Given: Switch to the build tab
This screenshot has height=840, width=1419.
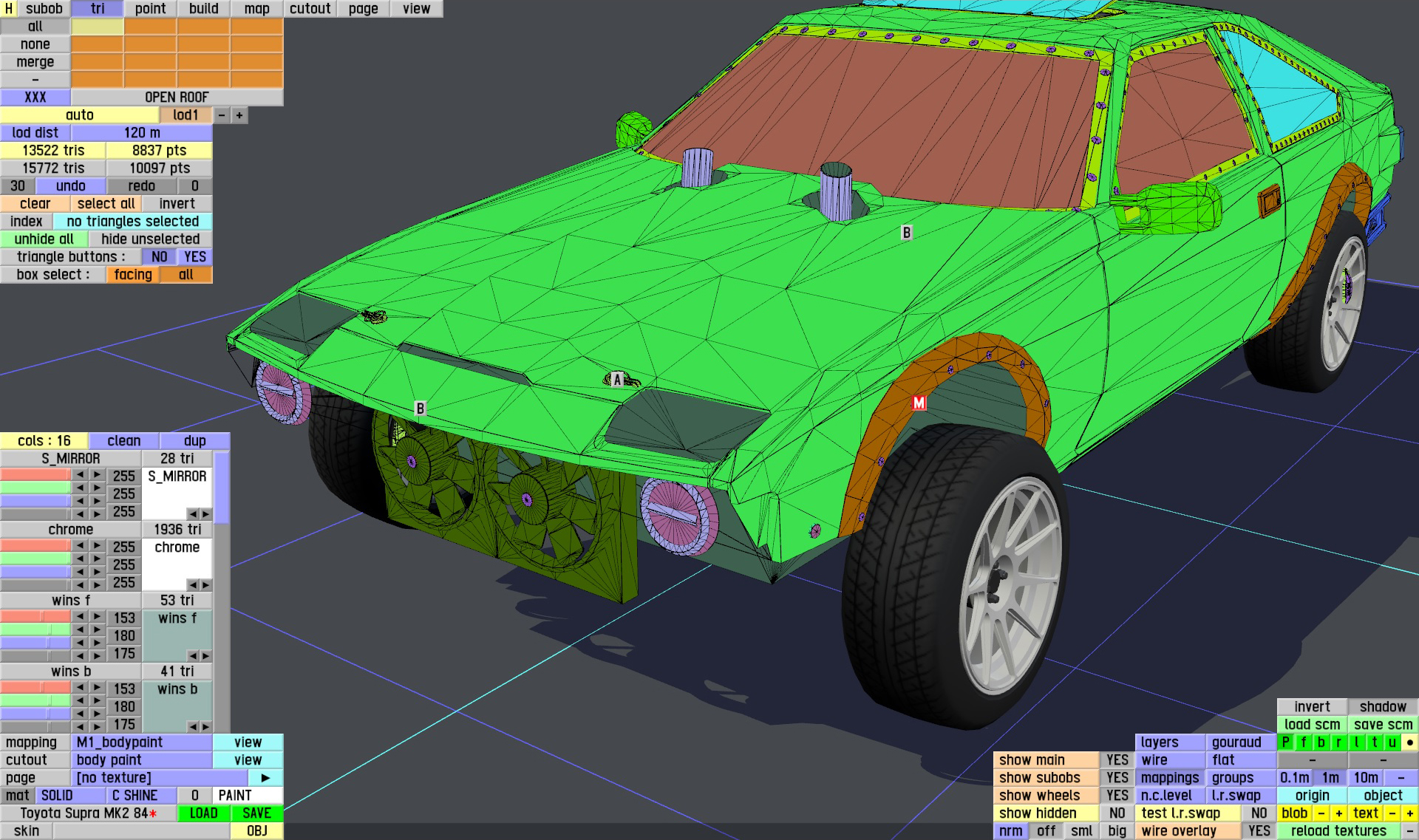Looking at the screenshot, I should [x=203, y=9].
